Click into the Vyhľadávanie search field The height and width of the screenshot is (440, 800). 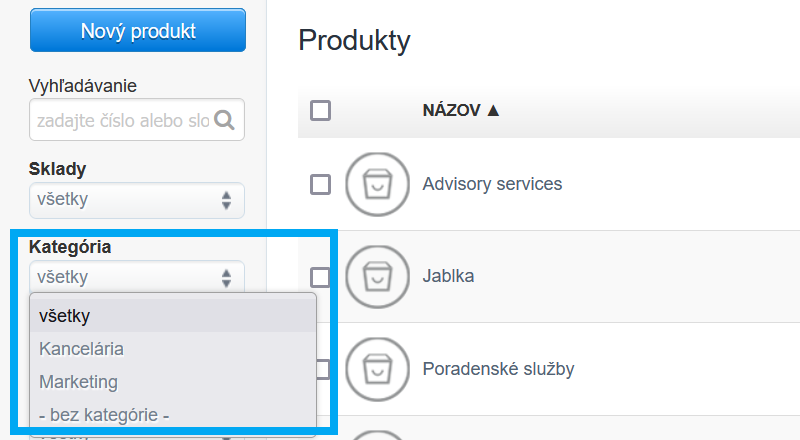click(x=122, y=121)
